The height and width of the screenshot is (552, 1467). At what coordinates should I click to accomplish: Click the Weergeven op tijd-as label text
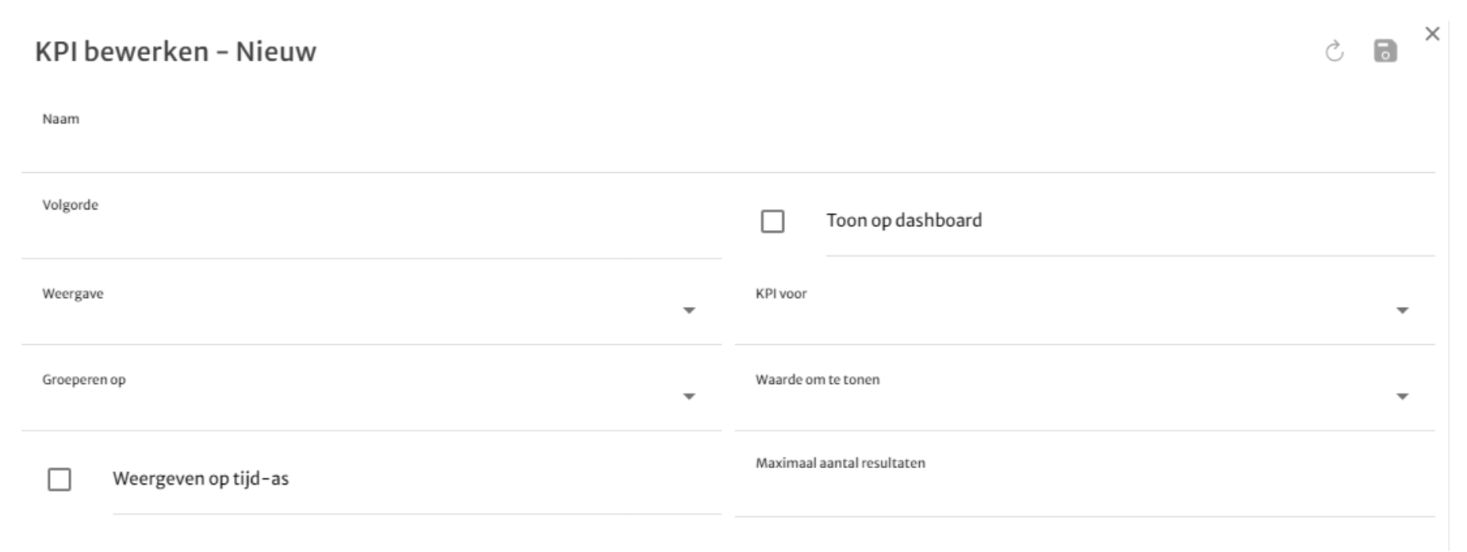click(201, 478)
